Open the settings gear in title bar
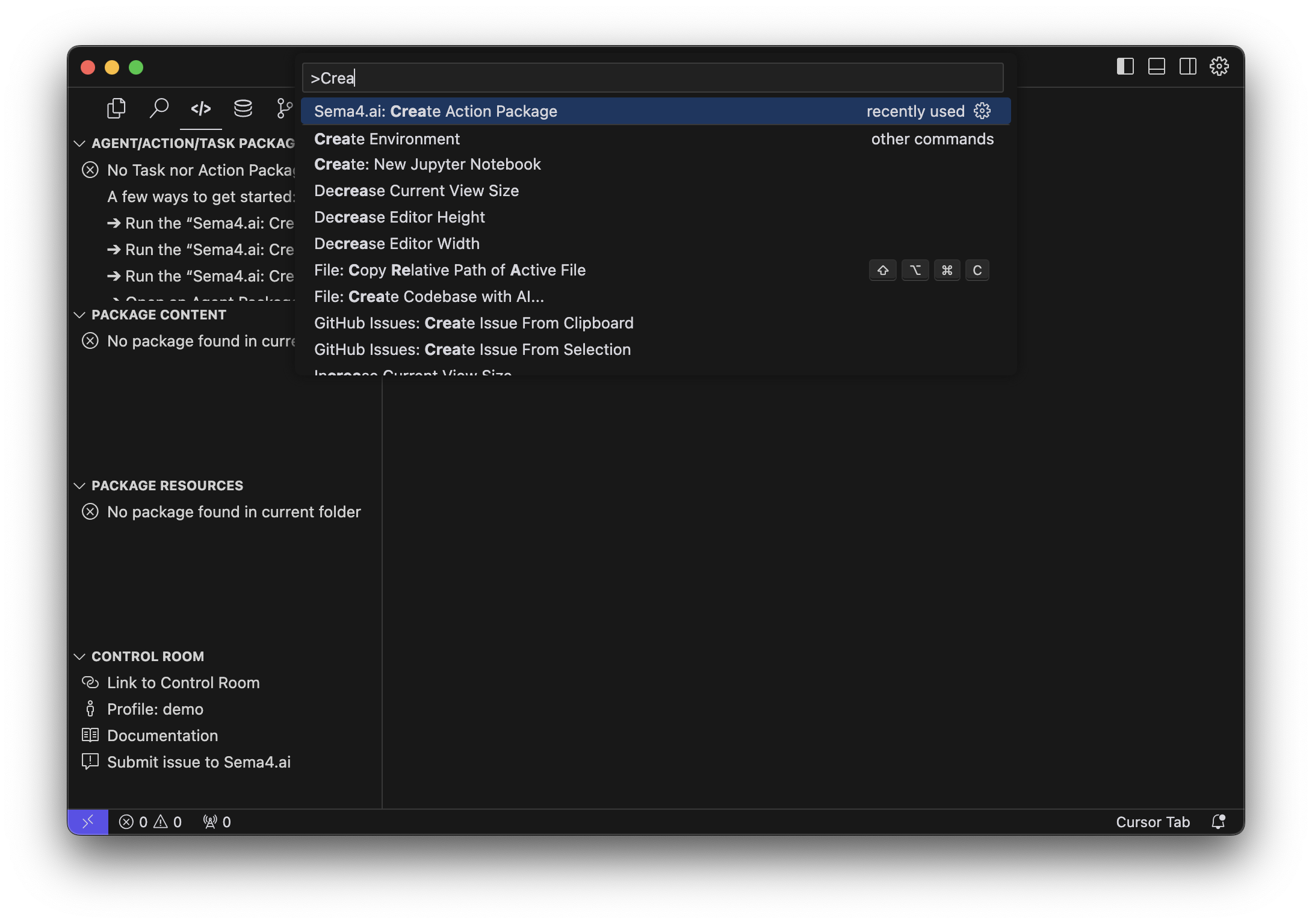 coord(1219,66)
